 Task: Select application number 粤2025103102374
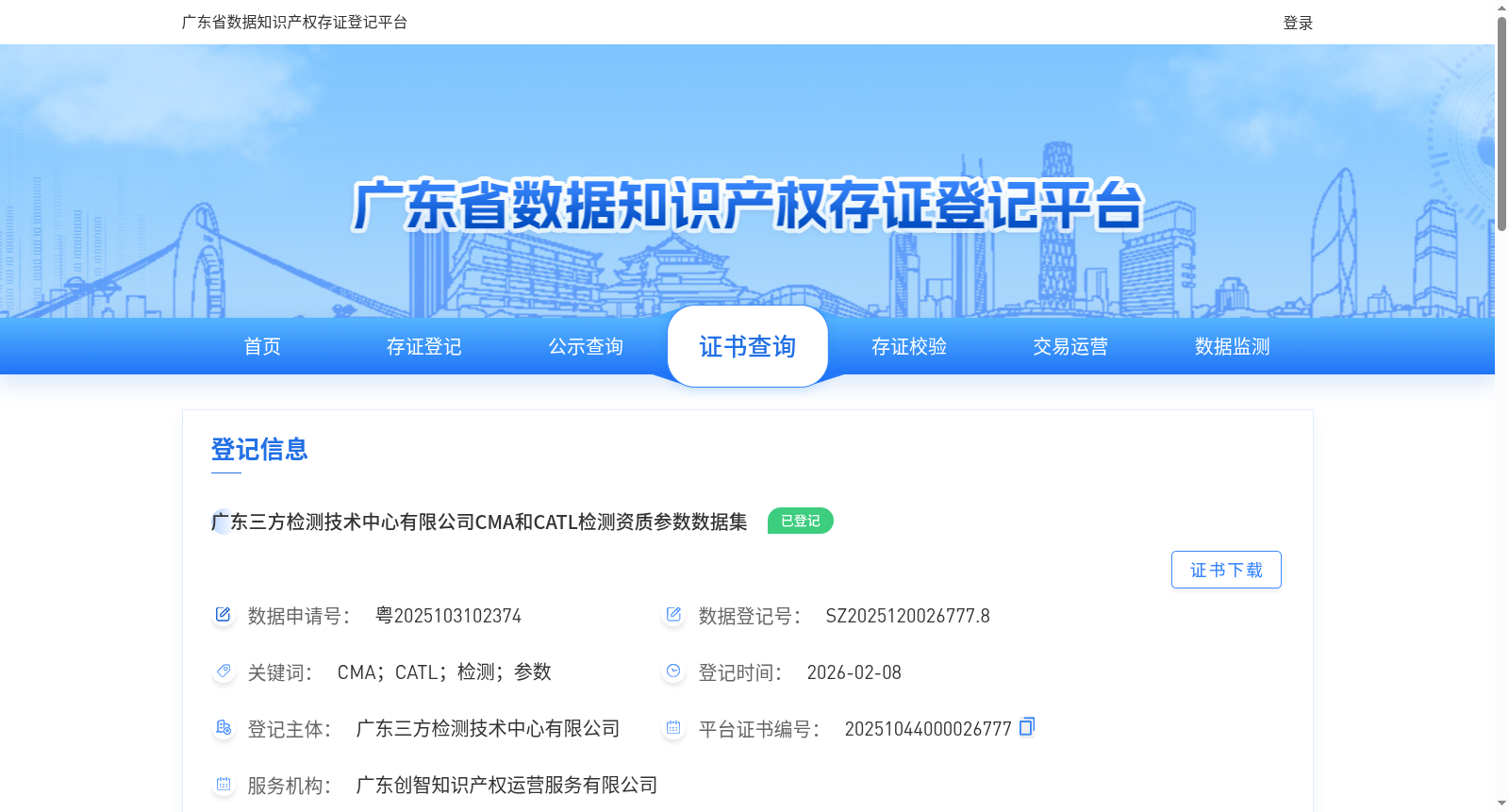click(x=448, y=616)
